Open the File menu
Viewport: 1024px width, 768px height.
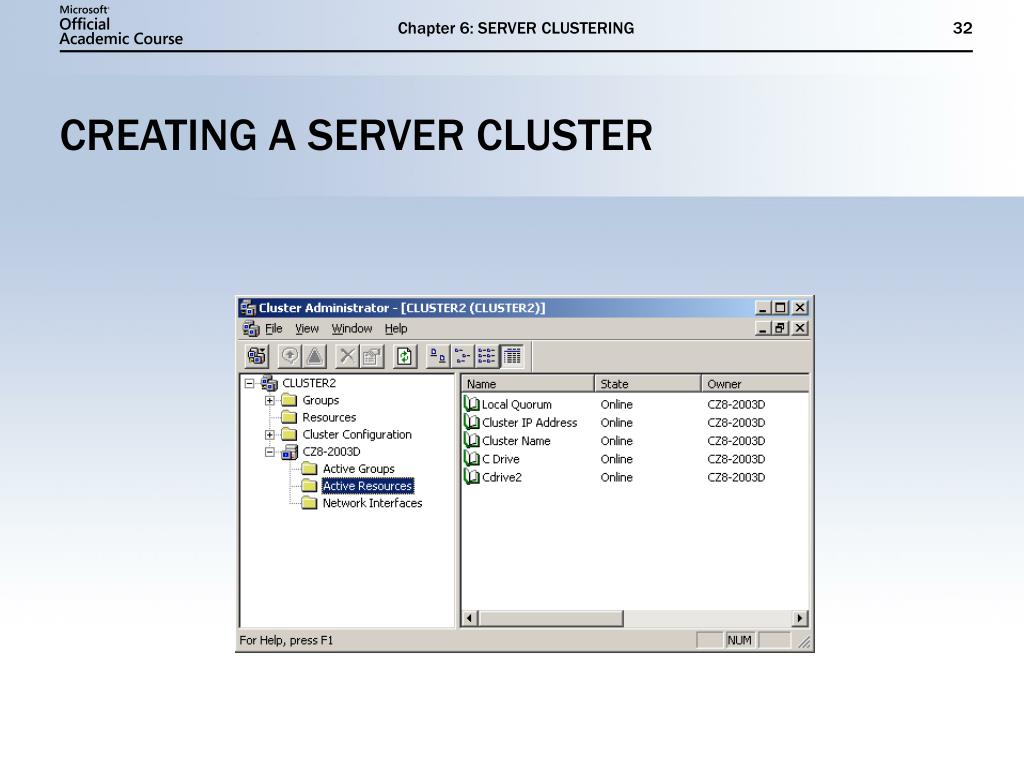[274, 329]
